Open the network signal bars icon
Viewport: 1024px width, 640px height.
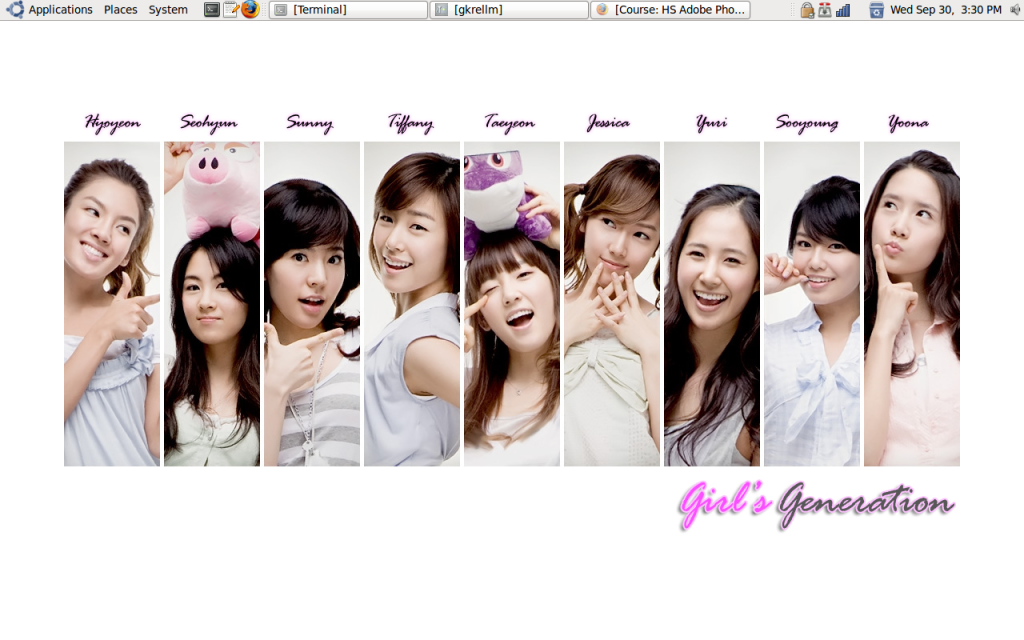[x=843, y=10]
